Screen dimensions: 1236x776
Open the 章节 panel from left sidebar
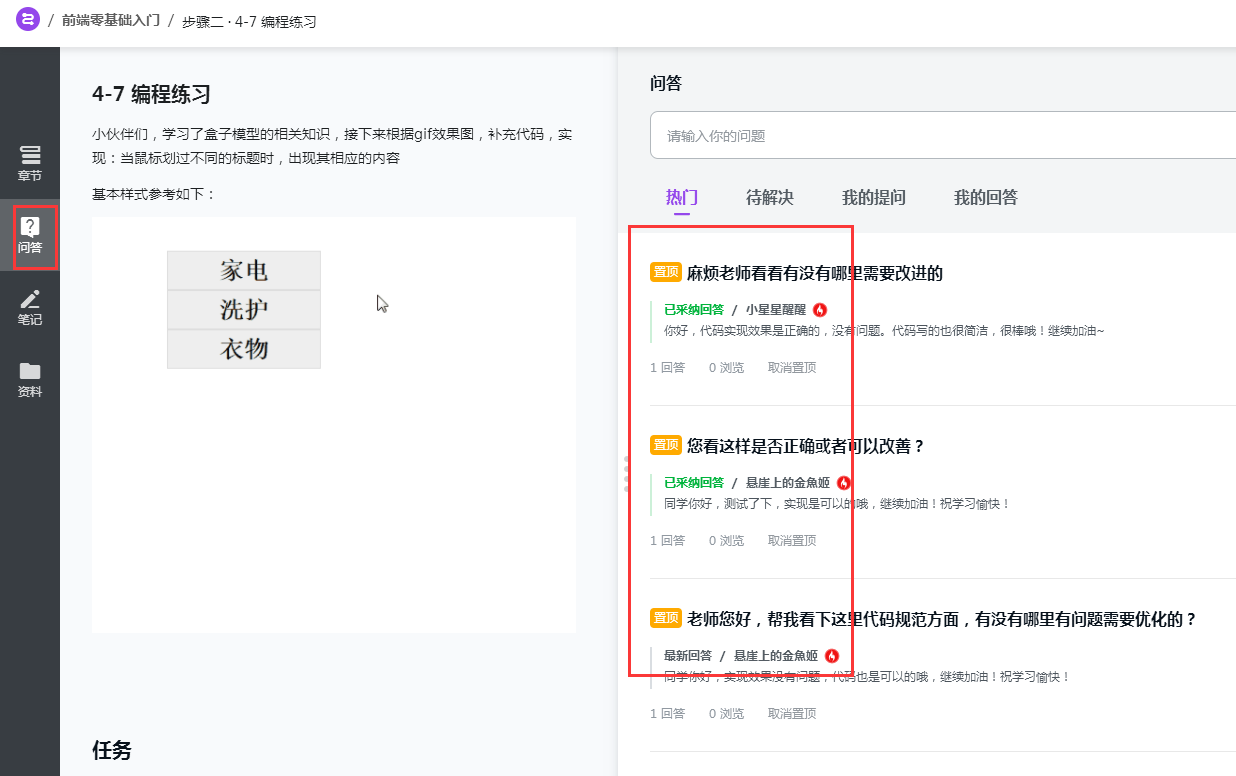pyautogui.click(x=30, y=164)
